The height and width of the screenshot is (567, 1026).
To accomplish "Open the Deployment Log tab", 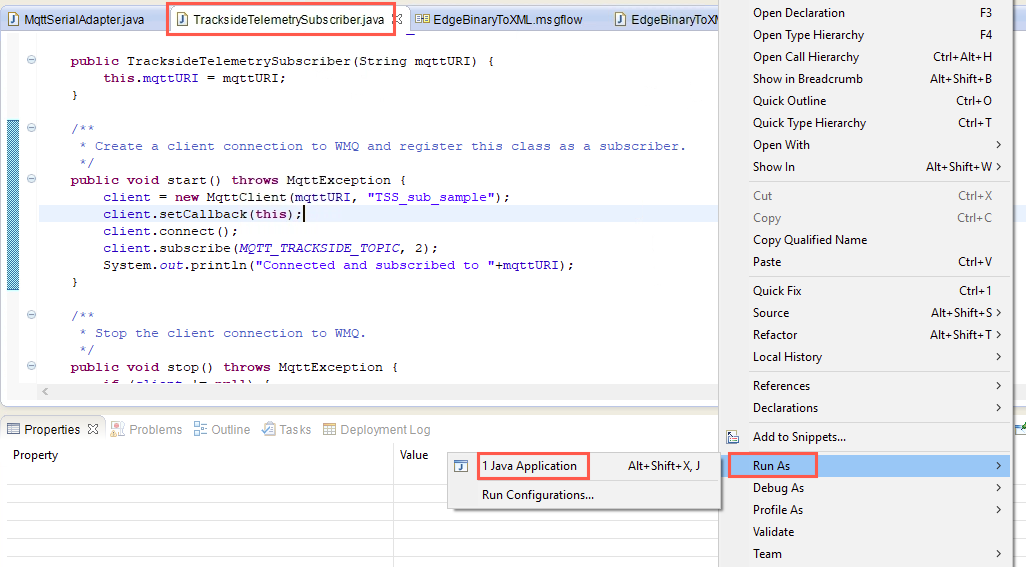I will (376, 430).
